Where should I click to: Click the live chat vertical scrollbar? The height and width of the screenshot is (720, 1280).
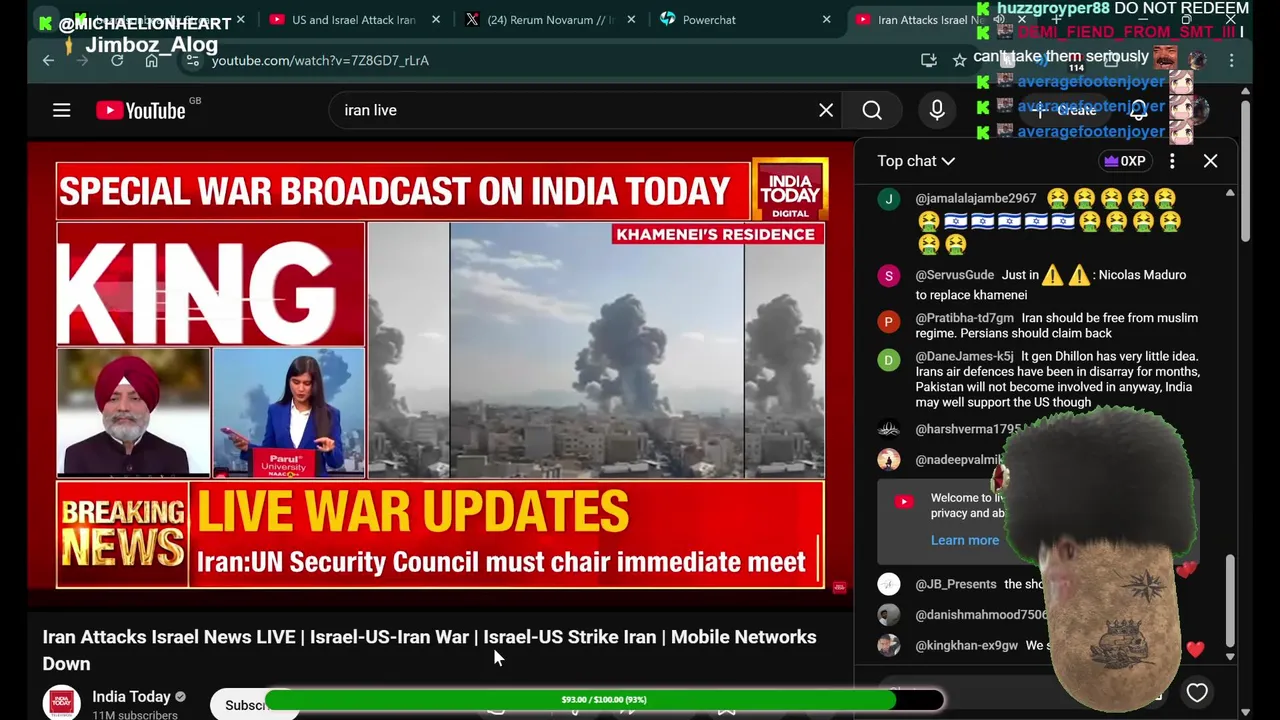1230,600
